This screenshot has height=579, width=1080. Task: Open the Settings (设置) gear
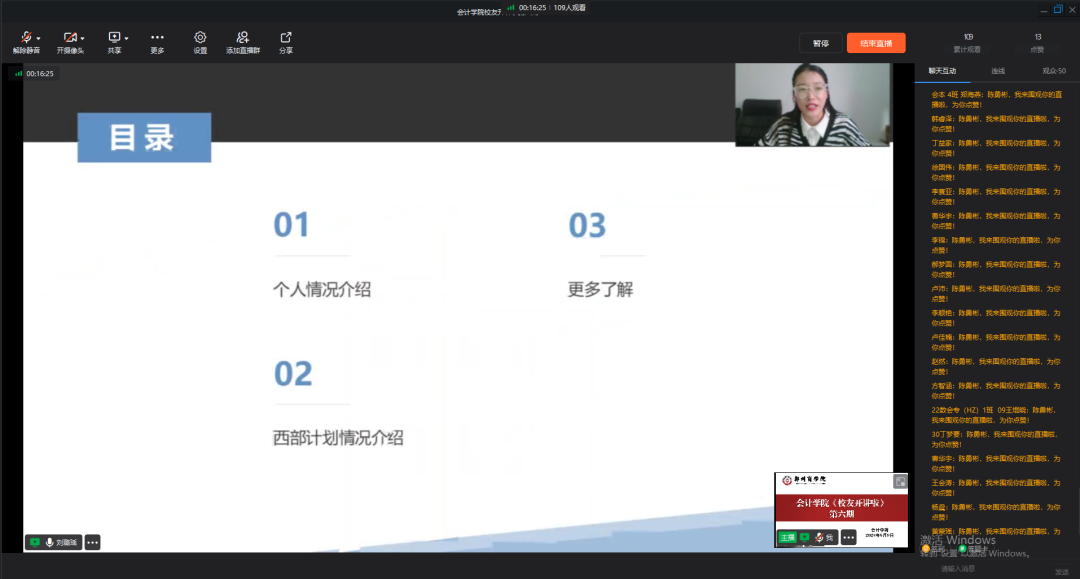pos(200,38)
